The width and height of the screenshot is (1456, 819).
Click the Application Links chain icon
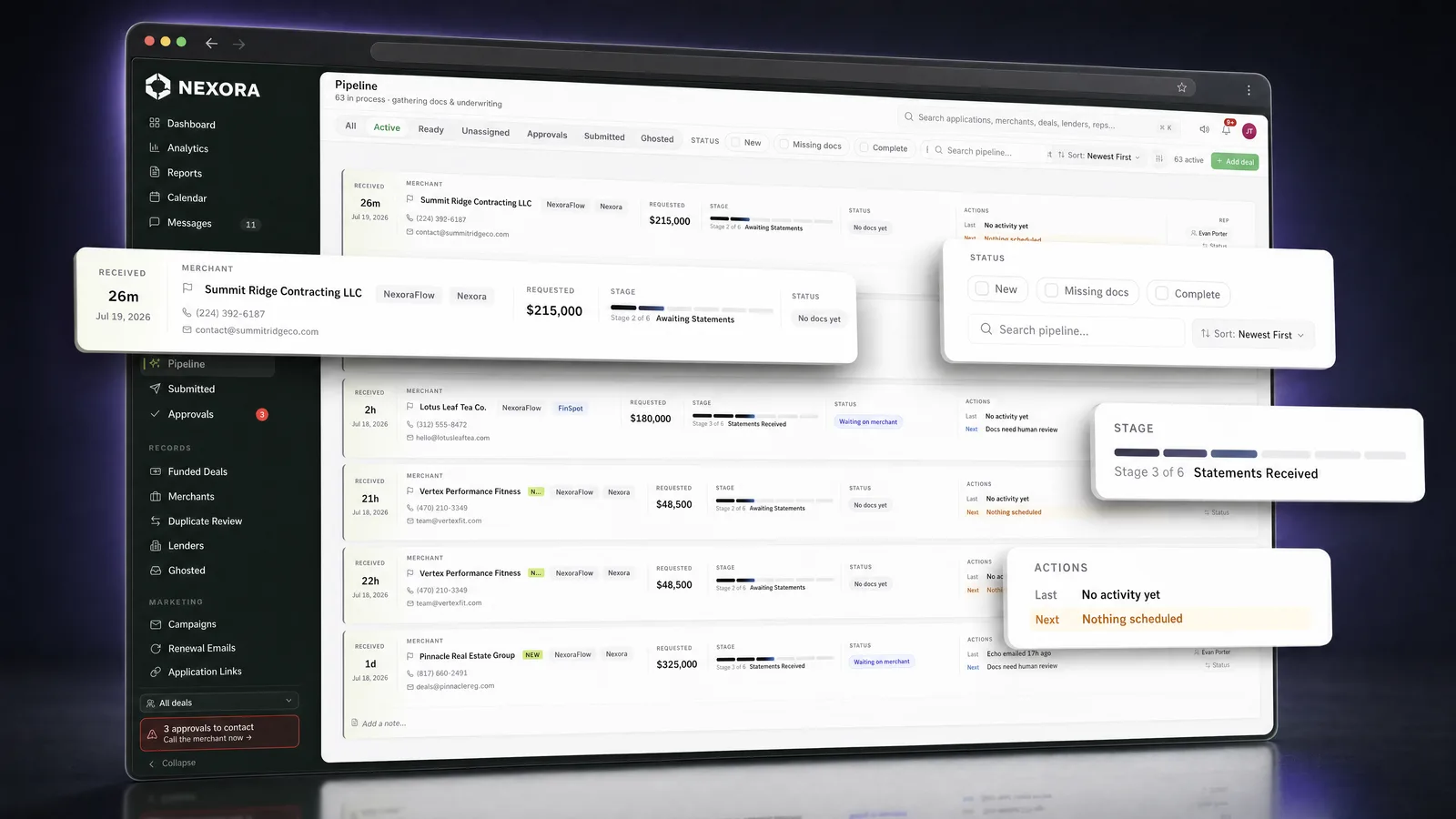tap(156, 672)
